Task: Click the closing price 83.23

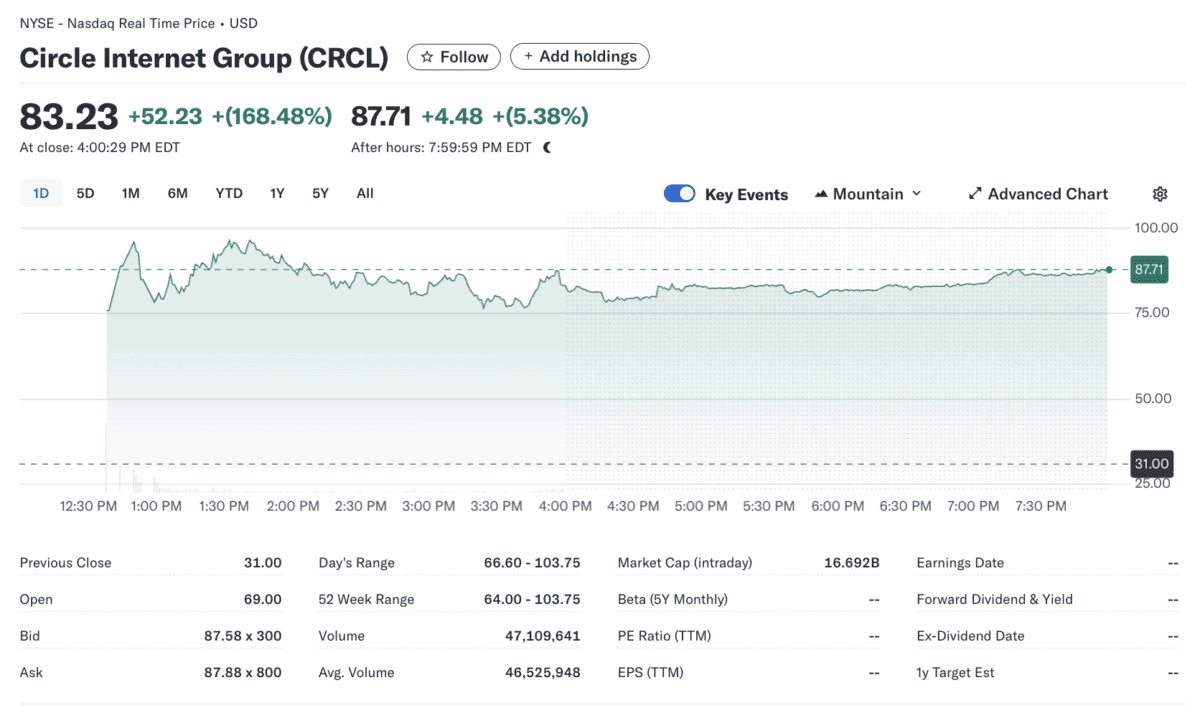Action: [x=69, y=117]
